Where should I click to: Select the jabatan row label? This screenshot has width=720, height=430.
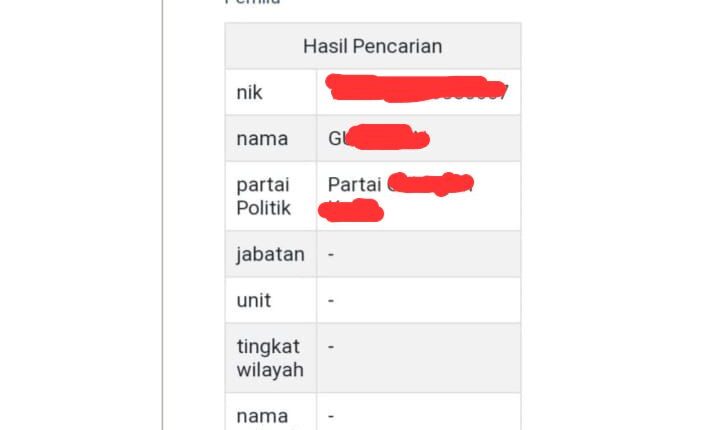270,254
